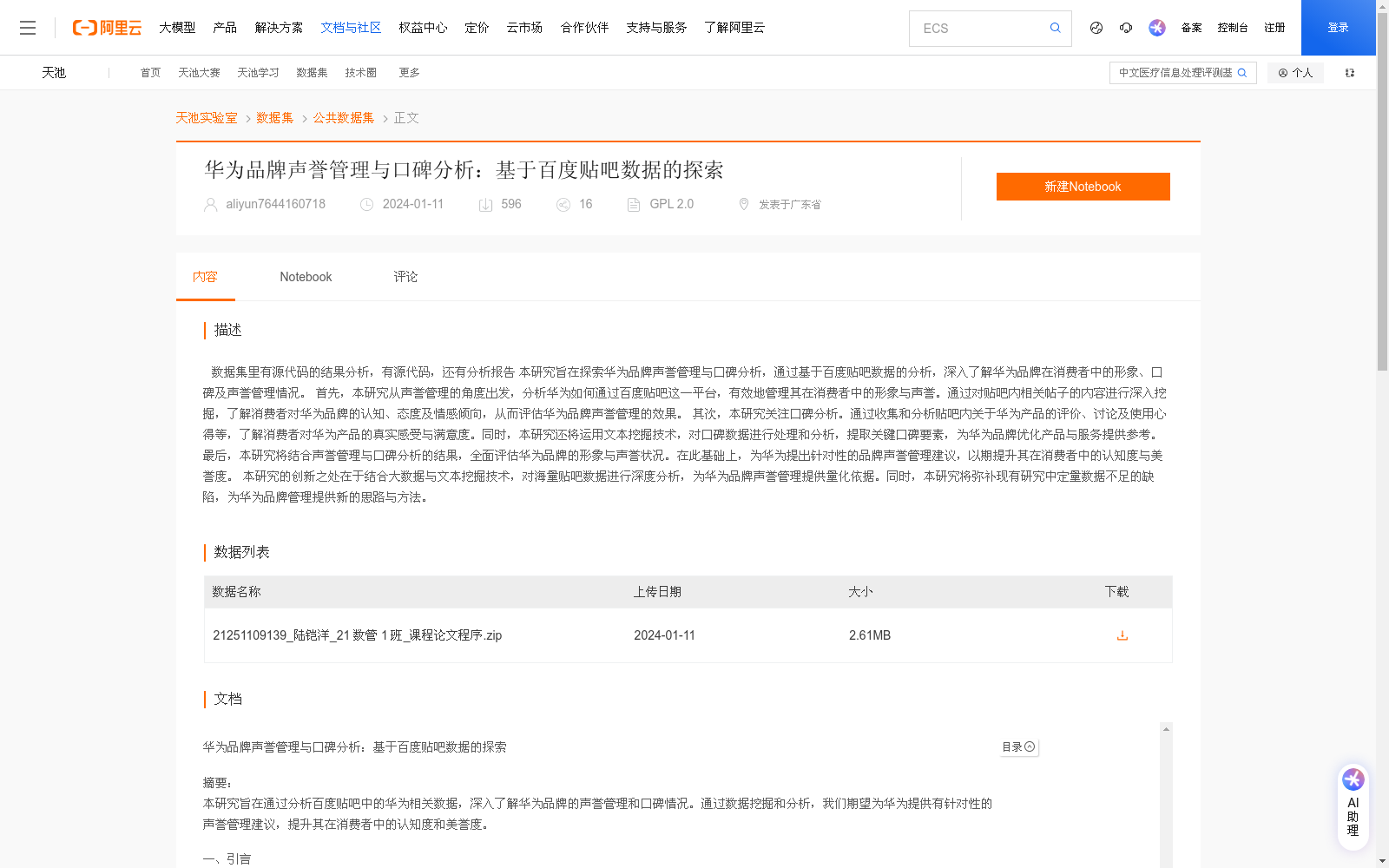Click the author name aliyun7644160718
Image resolution: width=1389 pixels, height=868 pixels.
pos(275,205)
